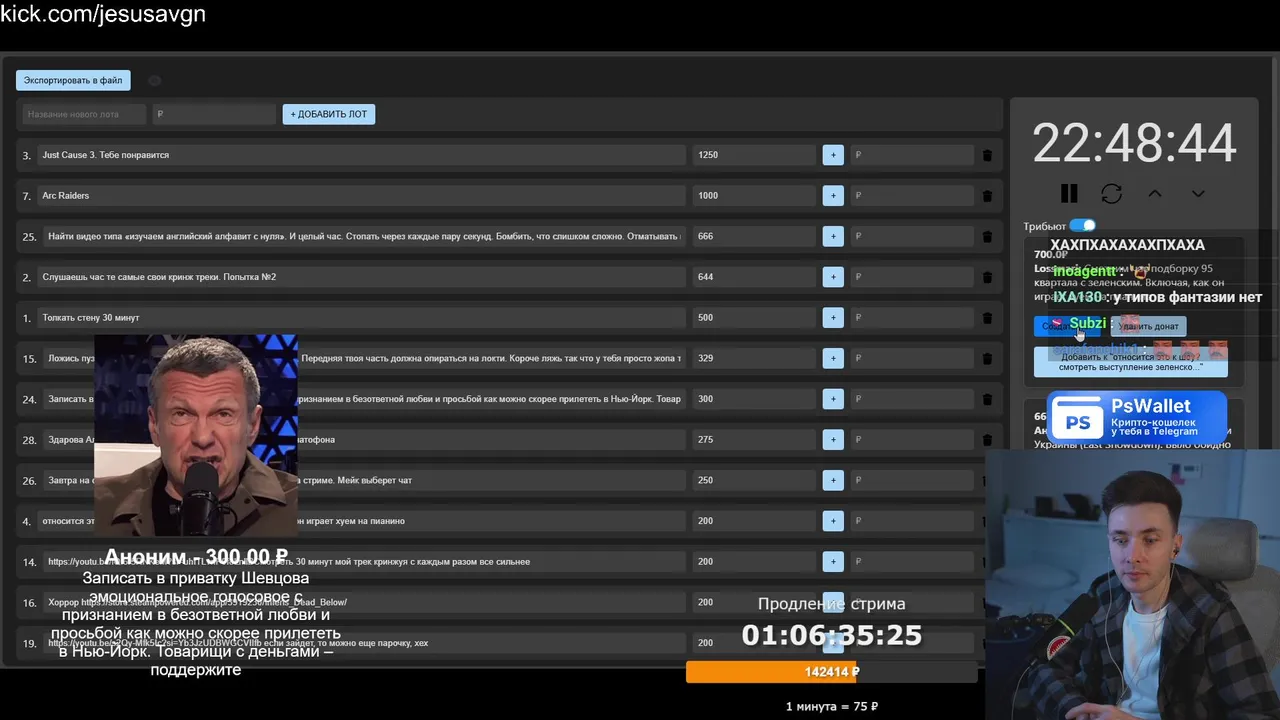Click the 644 amount field
Image resolution: width=1280 pixels, height=720 pixels.
pyautogui.click(x=754, y=277)
